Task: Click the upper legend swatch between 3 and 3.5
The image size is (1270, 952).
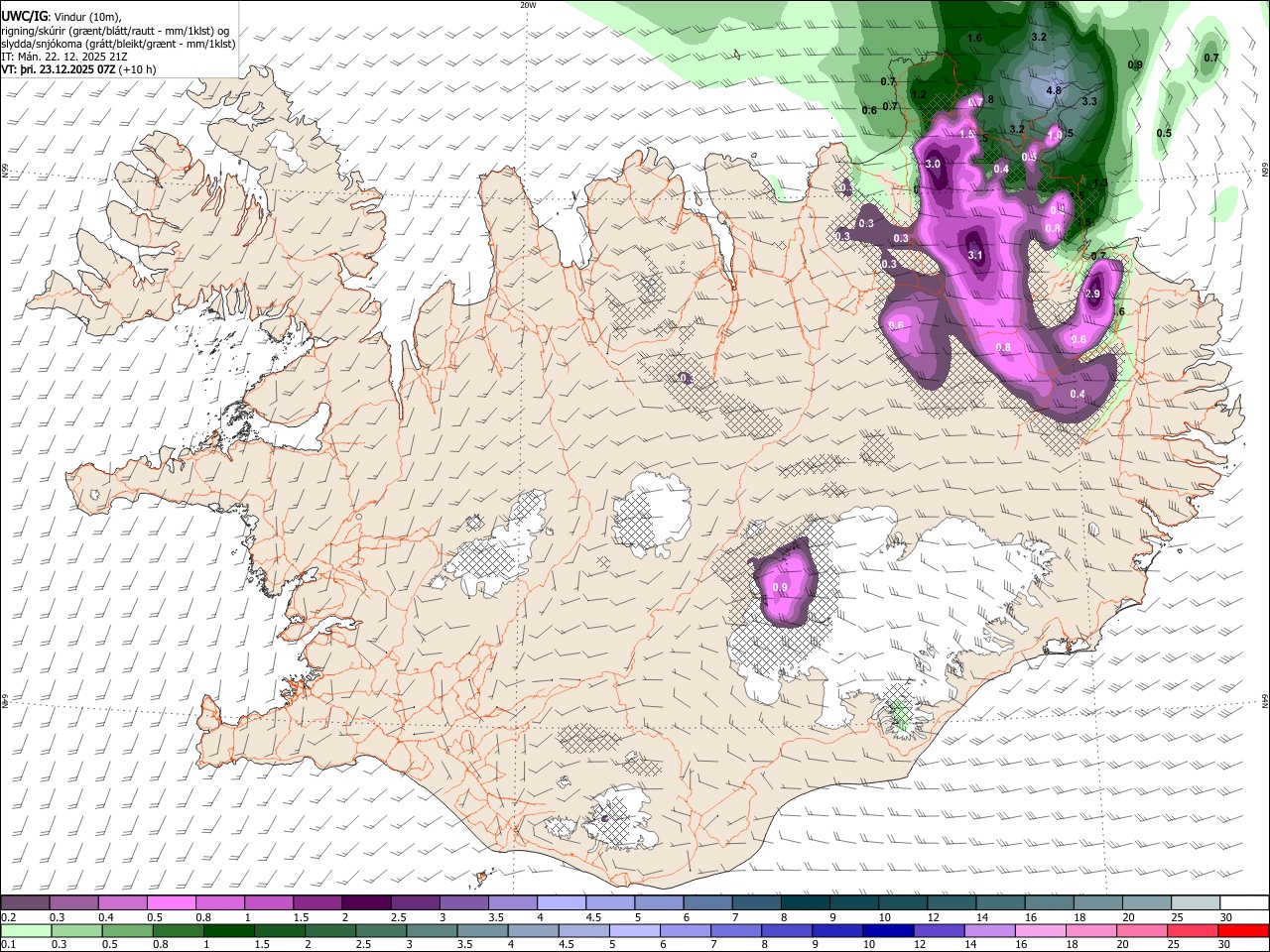Action: click(463, 903)
